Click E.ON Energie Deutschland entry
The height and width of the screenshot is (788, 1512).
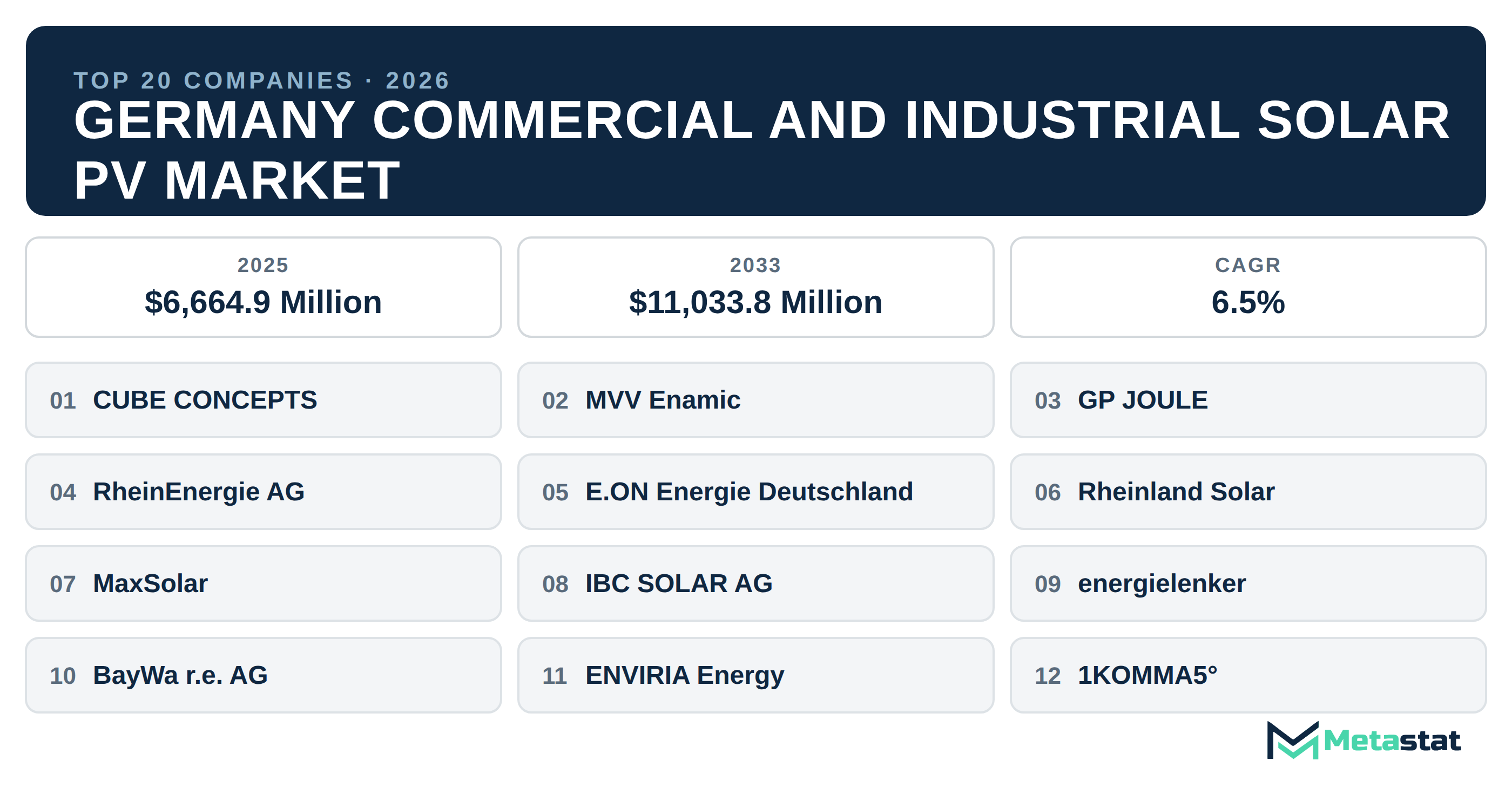(x=755, y=492)
